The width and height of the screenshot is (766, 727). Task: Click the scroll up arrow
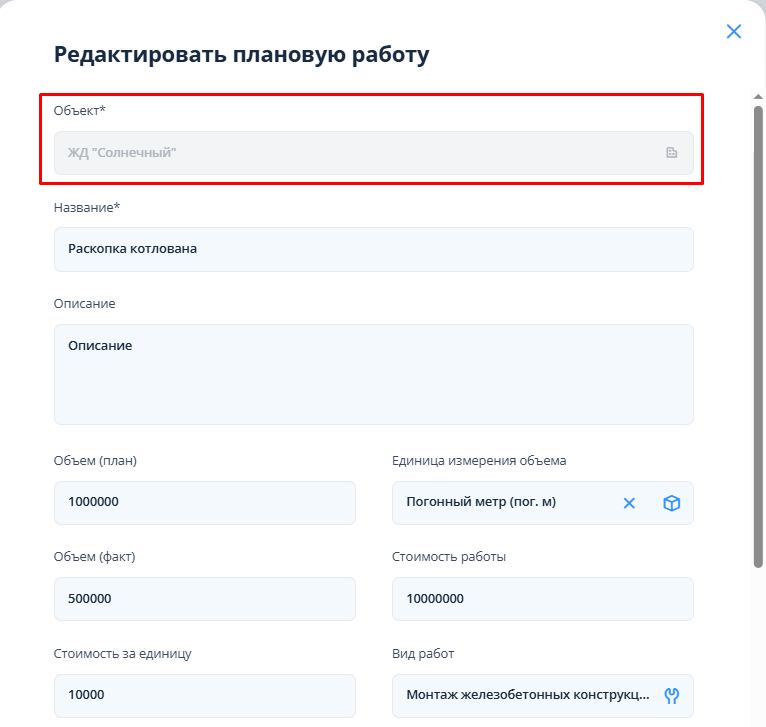pos(758,96)
